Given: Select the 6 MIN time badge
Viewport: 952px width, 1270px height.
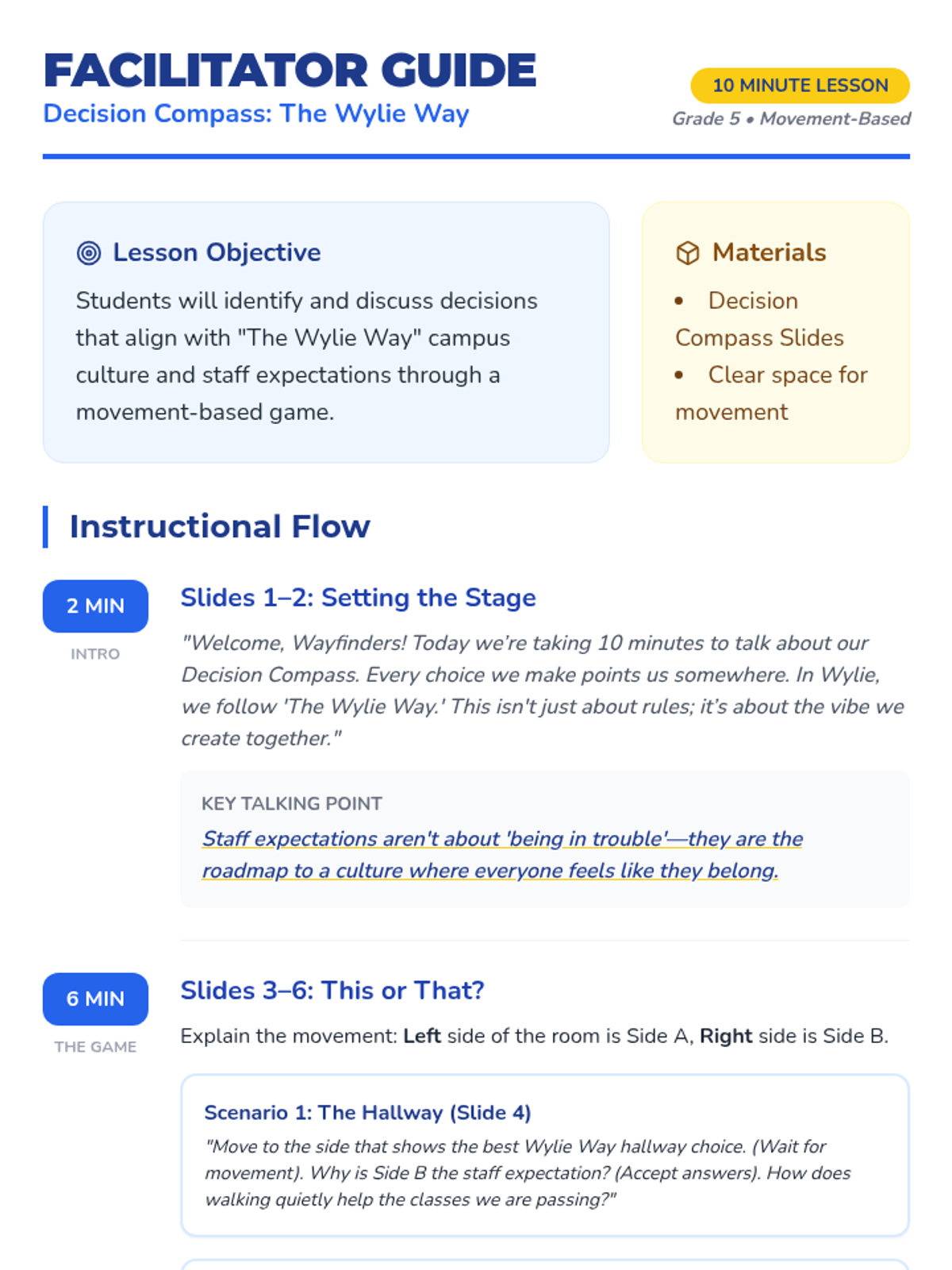Looking at the screenshot, I should (95, 999).
